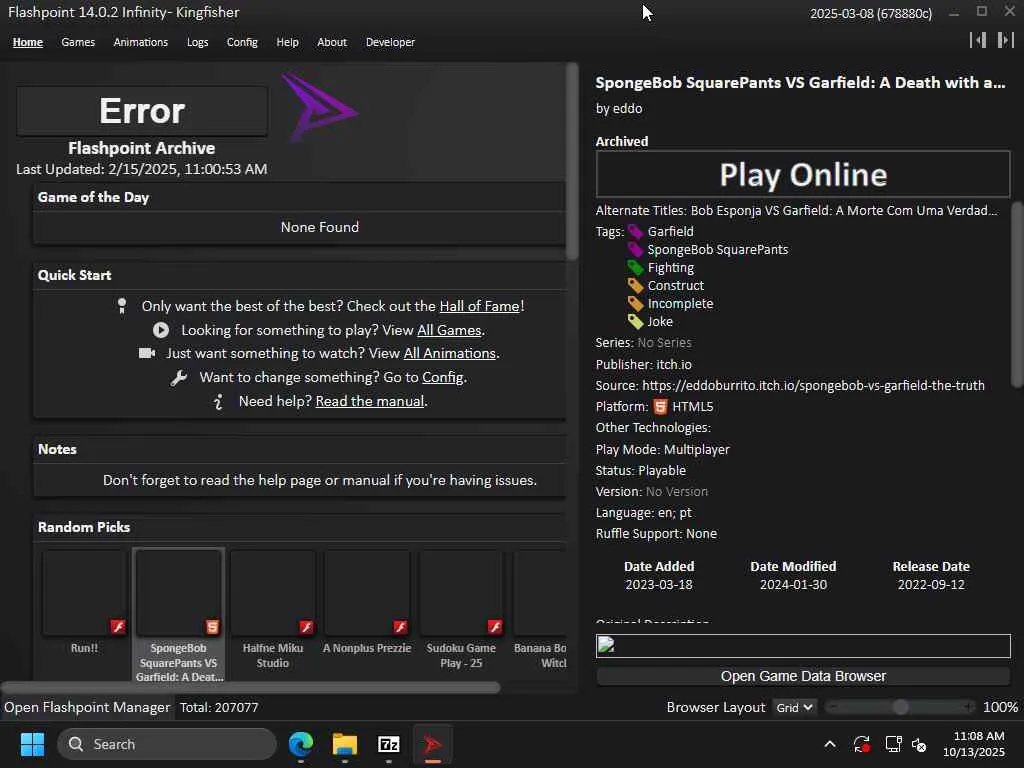Screen dimensions: 1024x768
Task: Click the HTML5 platform icon
Action: tap(660, 407)
